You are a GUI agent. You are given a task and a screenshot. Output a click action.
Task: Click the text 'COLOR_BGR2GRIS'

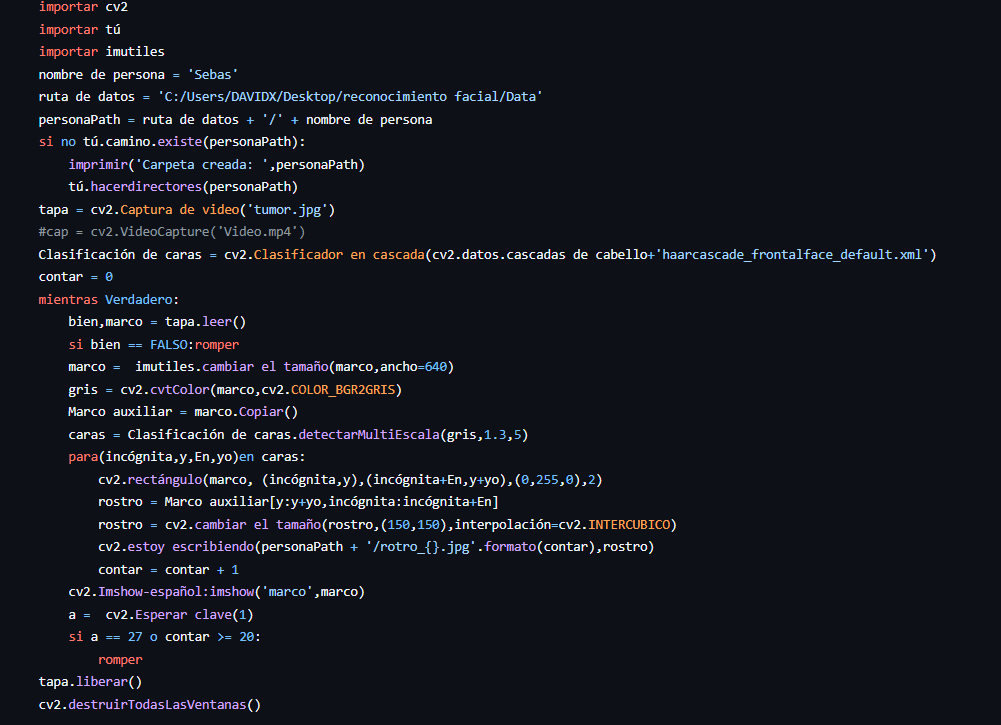(343, 390)
